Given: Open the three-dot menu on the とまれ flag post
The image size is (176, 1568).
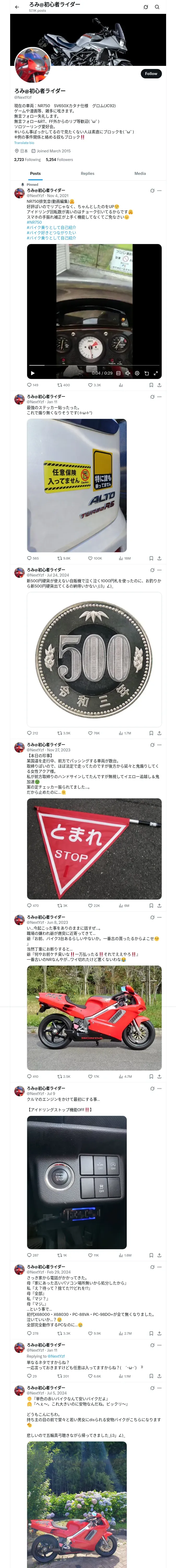Looking at the screenshot, I should 160,745.
